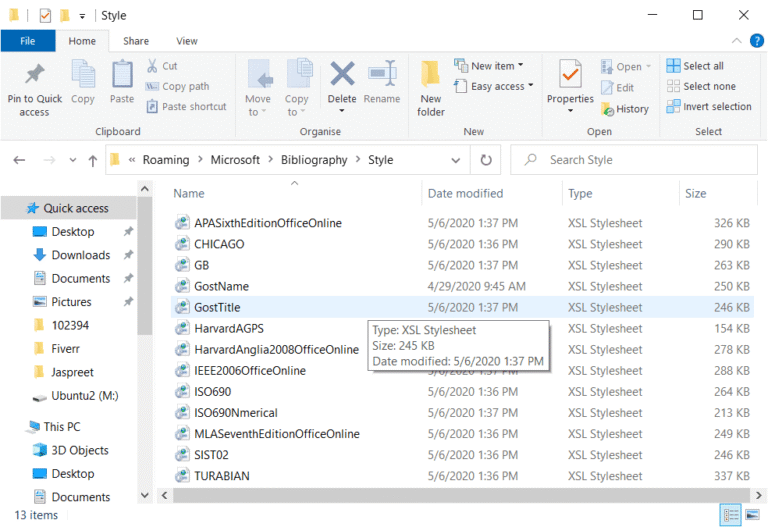
Task: Click Roaming in the address path
Action: tap(166, 160)
